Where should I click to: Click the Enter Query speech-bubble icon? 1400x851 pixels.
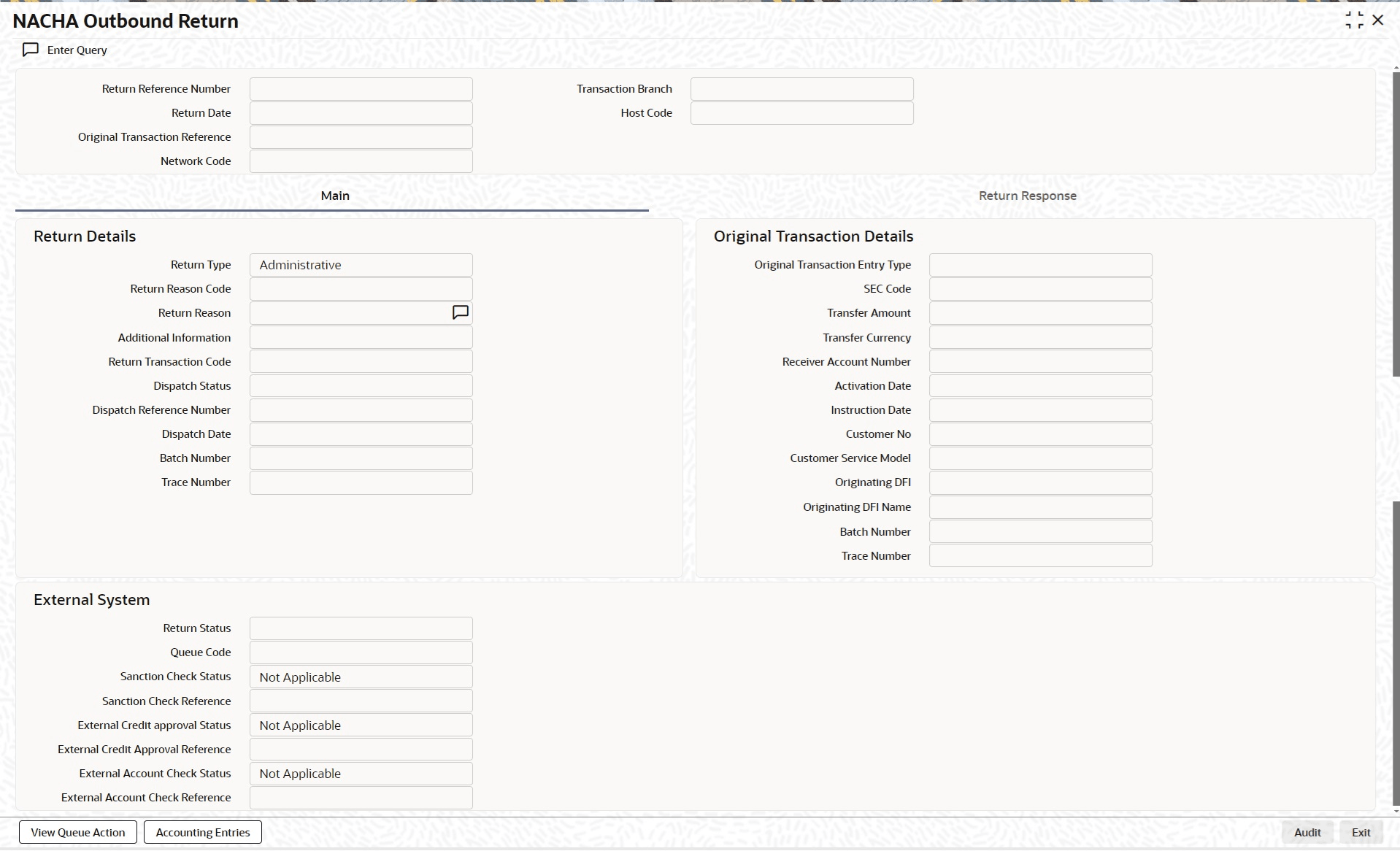(31, 50)
